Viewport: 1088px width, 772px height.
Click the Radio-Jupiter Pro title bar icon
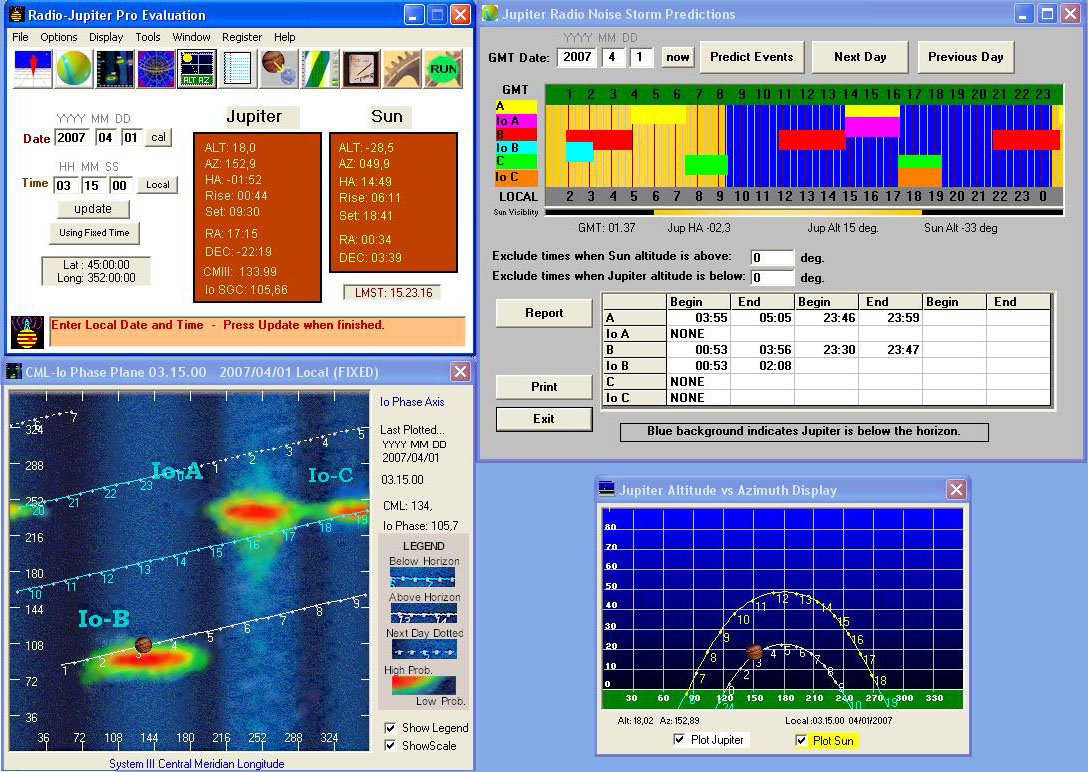click(x=17, y=15)
